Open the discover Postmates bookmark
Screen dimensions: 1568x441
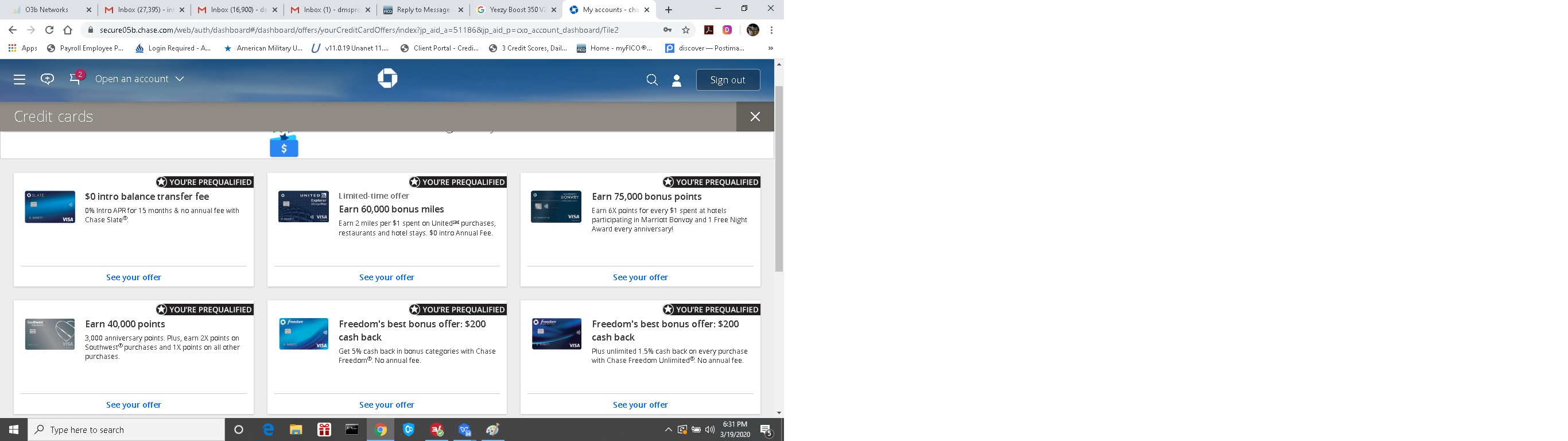[x=705, y=48]
